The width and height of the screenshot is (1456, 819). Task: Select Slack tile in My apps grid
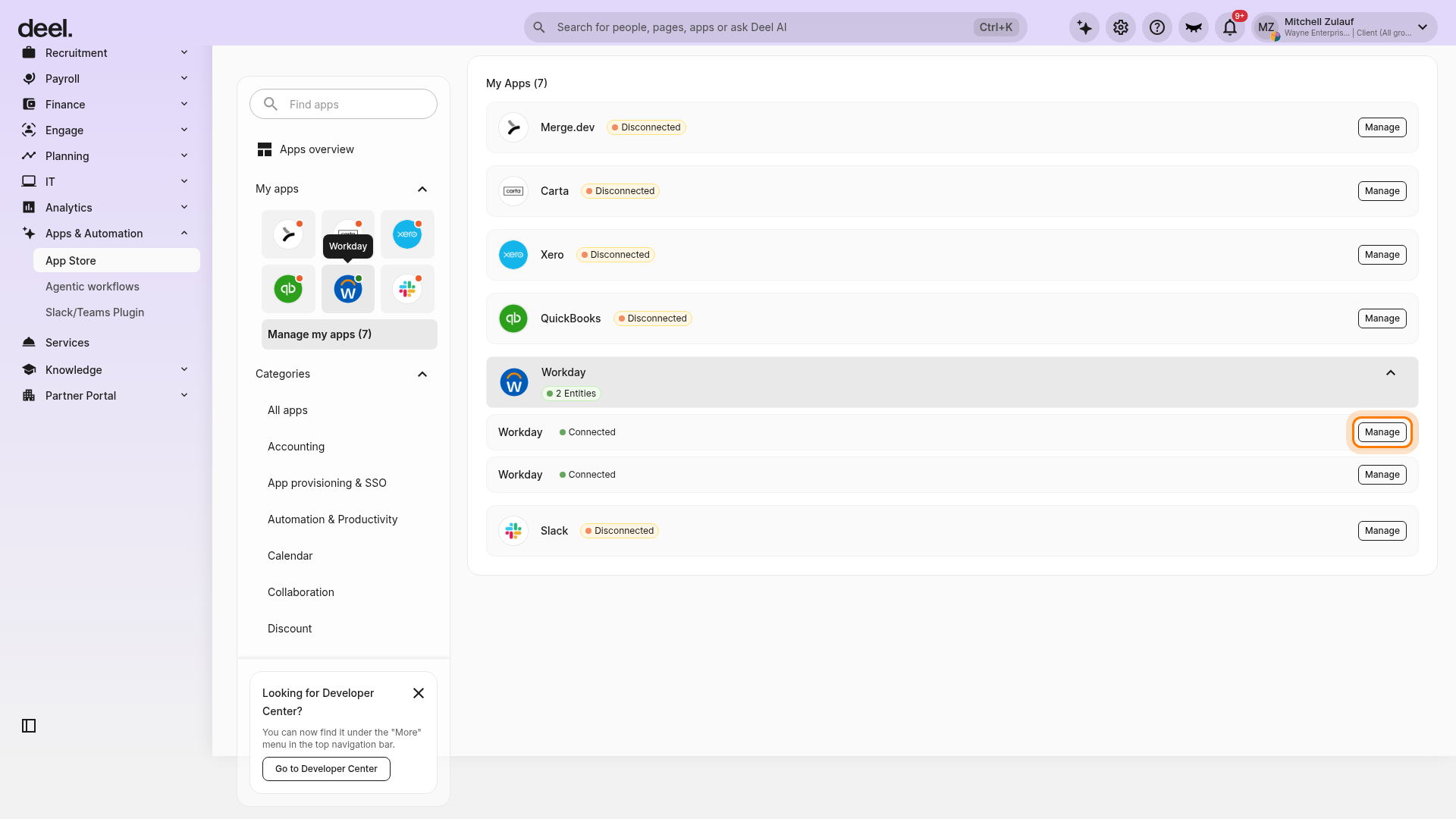click(x=407, y=289)
